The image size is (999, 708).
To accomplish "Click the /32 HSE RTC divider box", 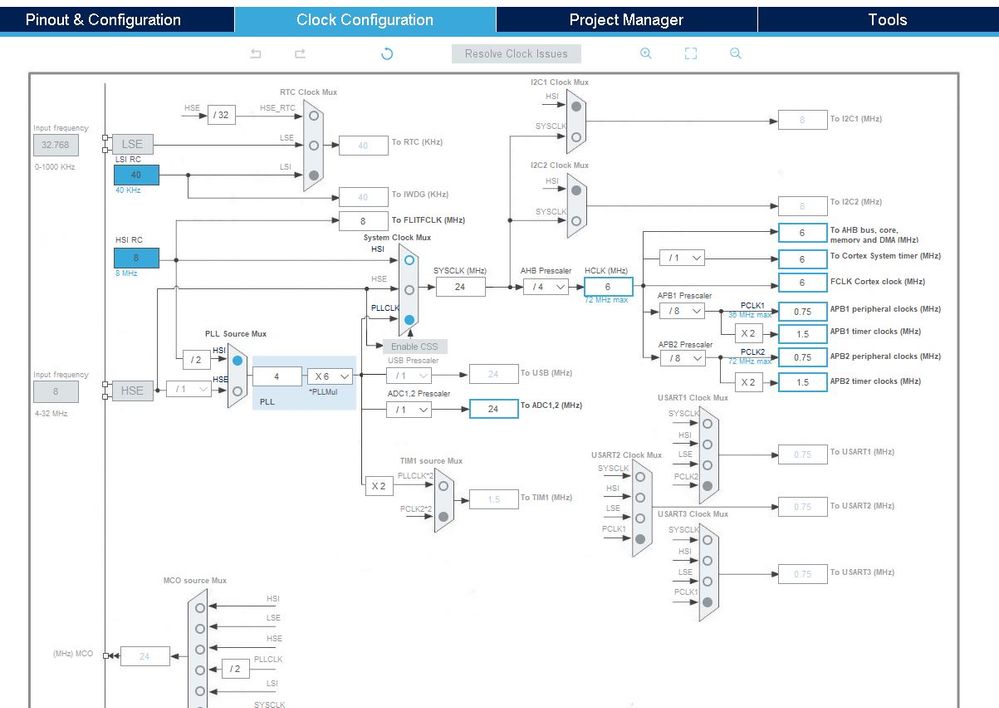I will [221, 115].
